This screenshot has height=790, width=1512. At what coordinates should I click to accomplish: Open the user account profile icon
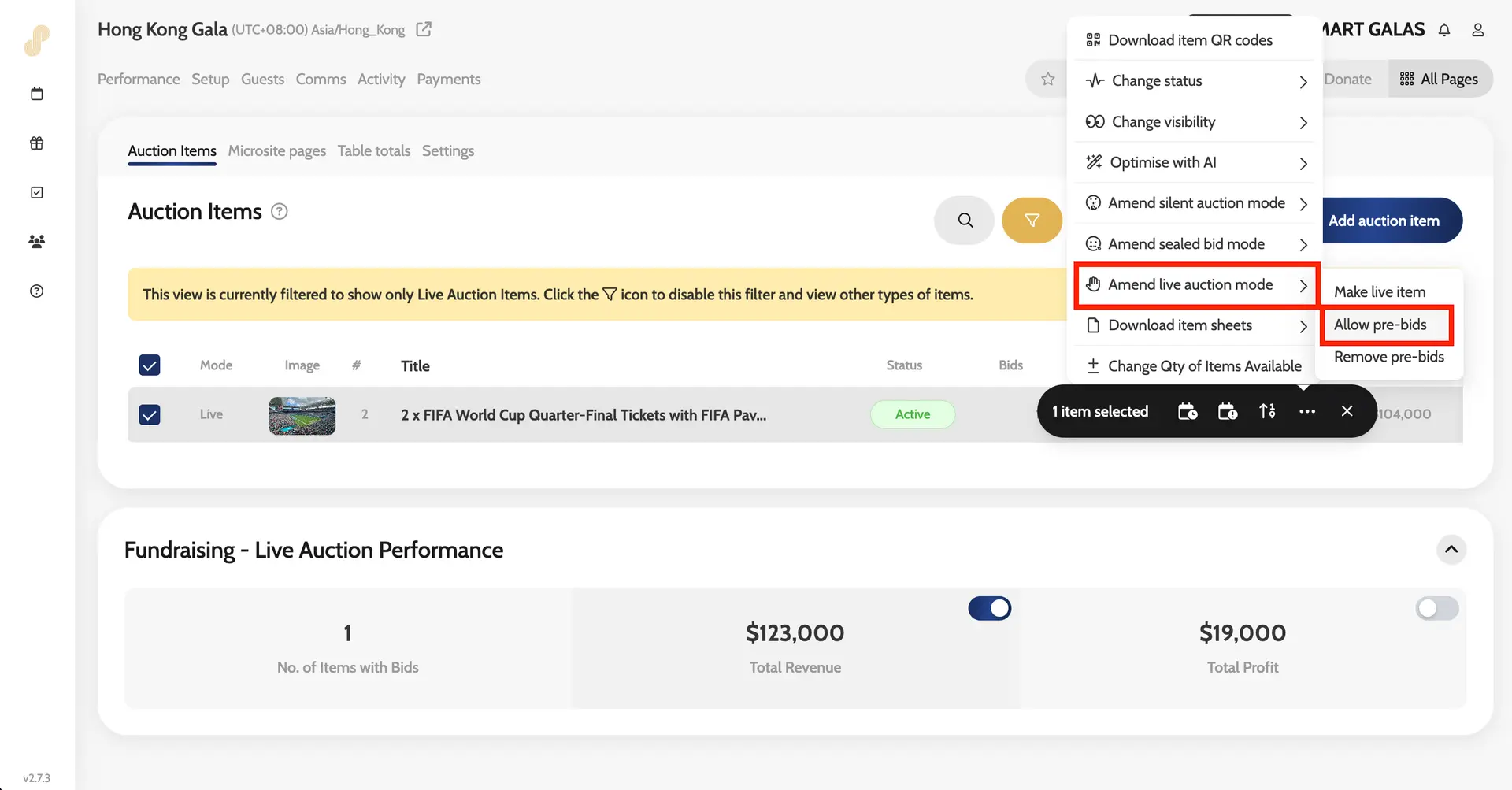(x=1477, y=30)
